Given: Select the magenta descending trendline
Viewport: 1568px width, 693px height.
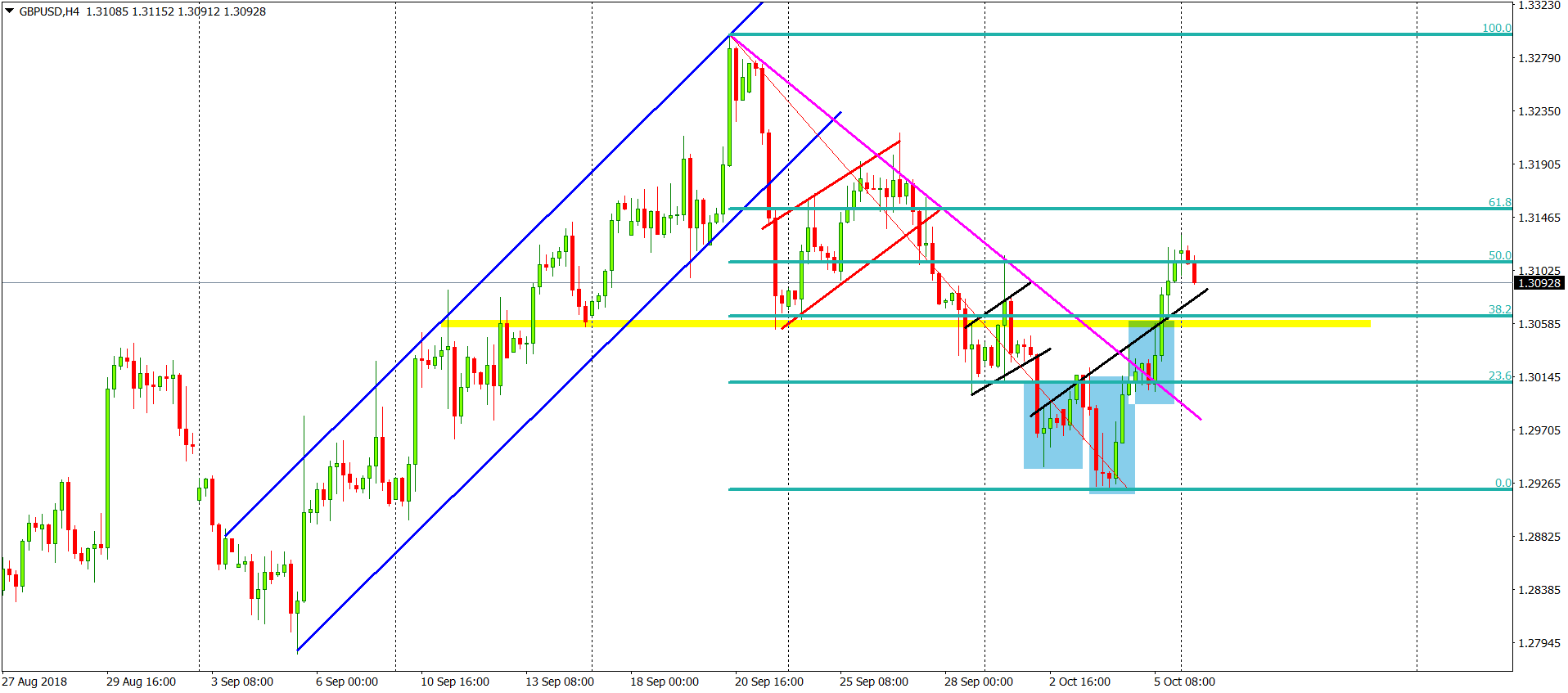Looking at the screenshot, I should [x=966, y=227].
